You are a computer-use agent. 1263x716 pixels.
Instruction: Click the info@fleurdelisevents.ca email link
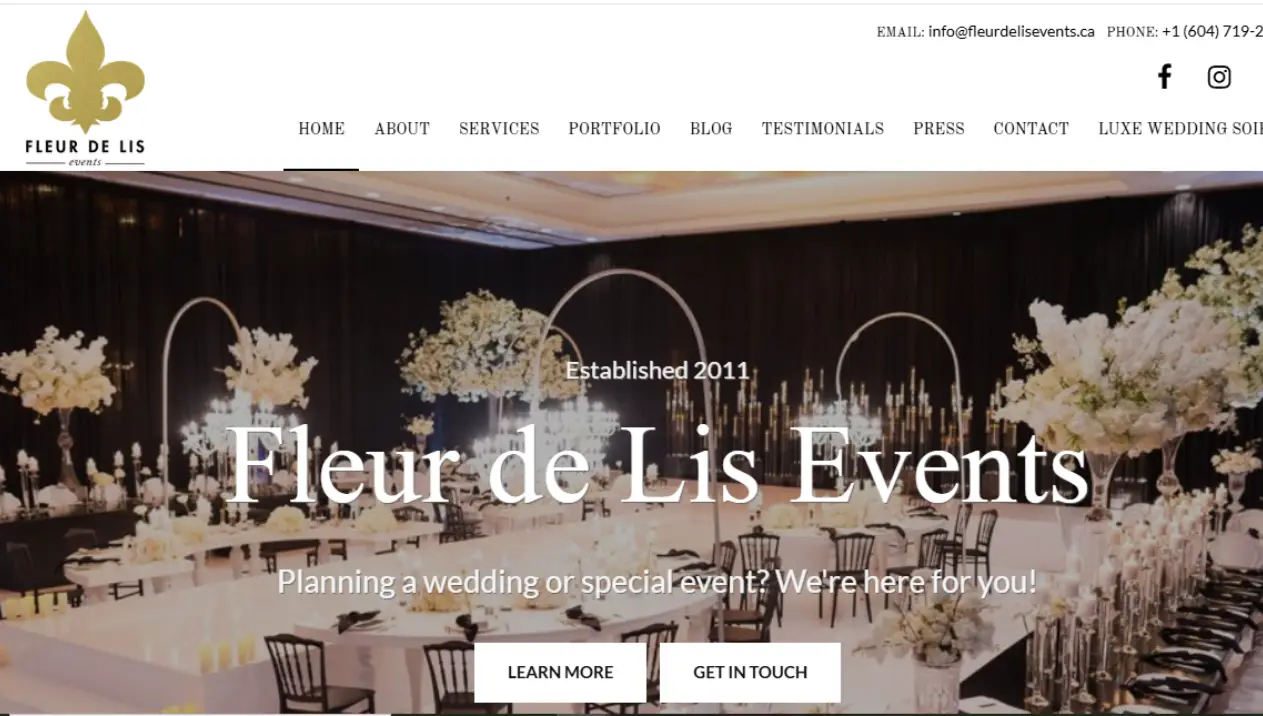(1011, 31)
